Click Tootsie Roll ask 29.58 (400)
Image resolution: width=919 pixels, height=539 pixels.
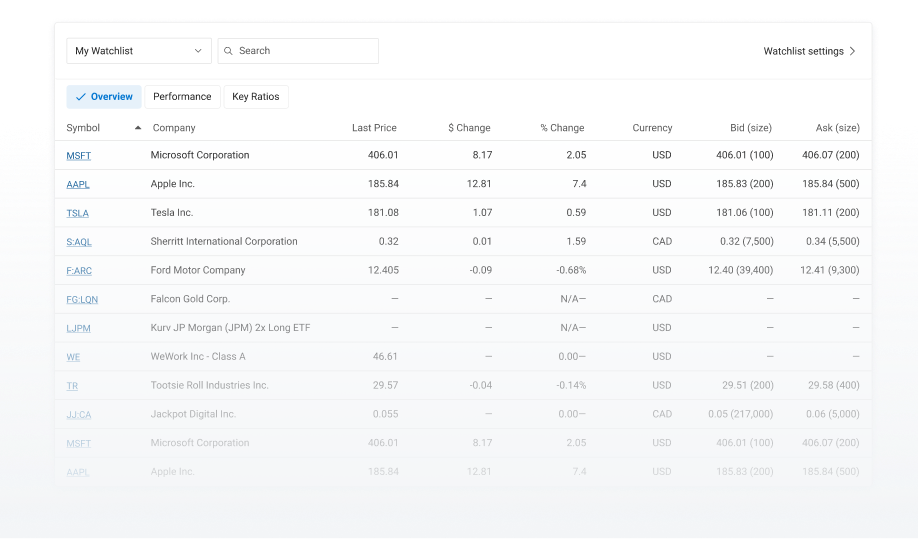(833, 385)
